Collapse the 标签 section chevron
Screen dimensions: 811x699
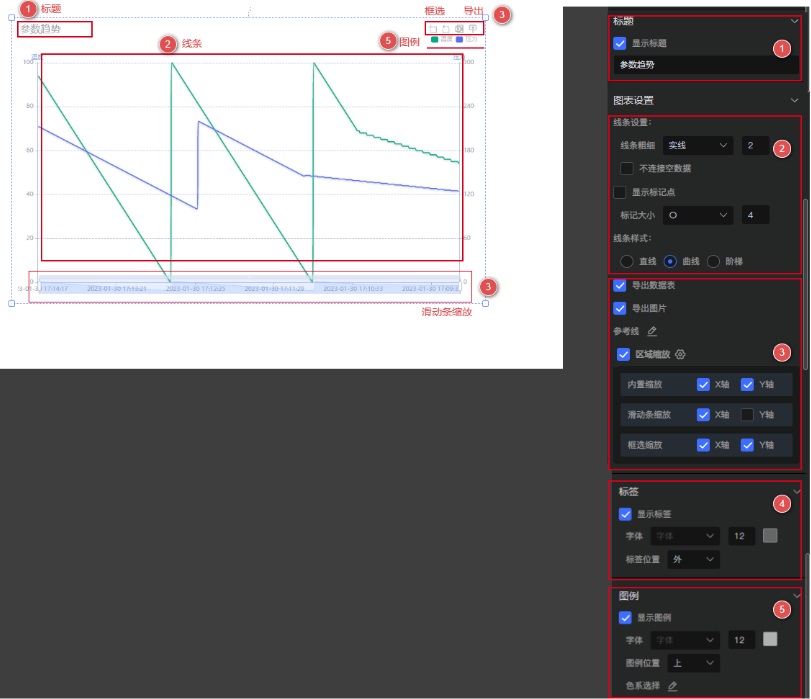797,492
